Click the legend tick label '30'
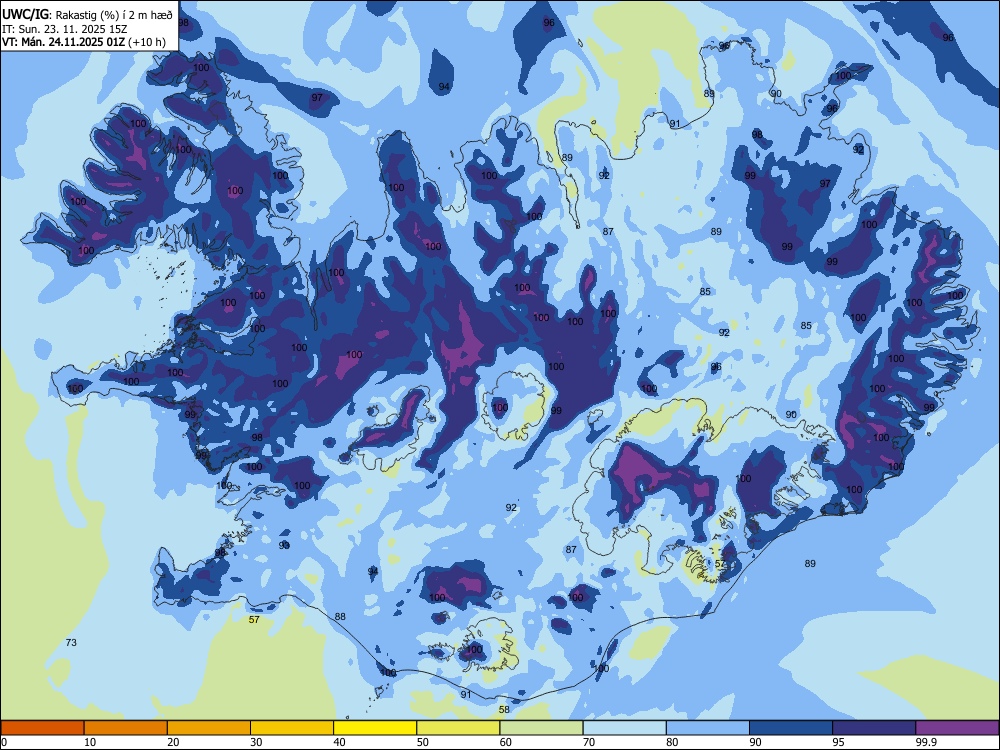This screenshot has width=1000, height=750. (x=256, y=742)
